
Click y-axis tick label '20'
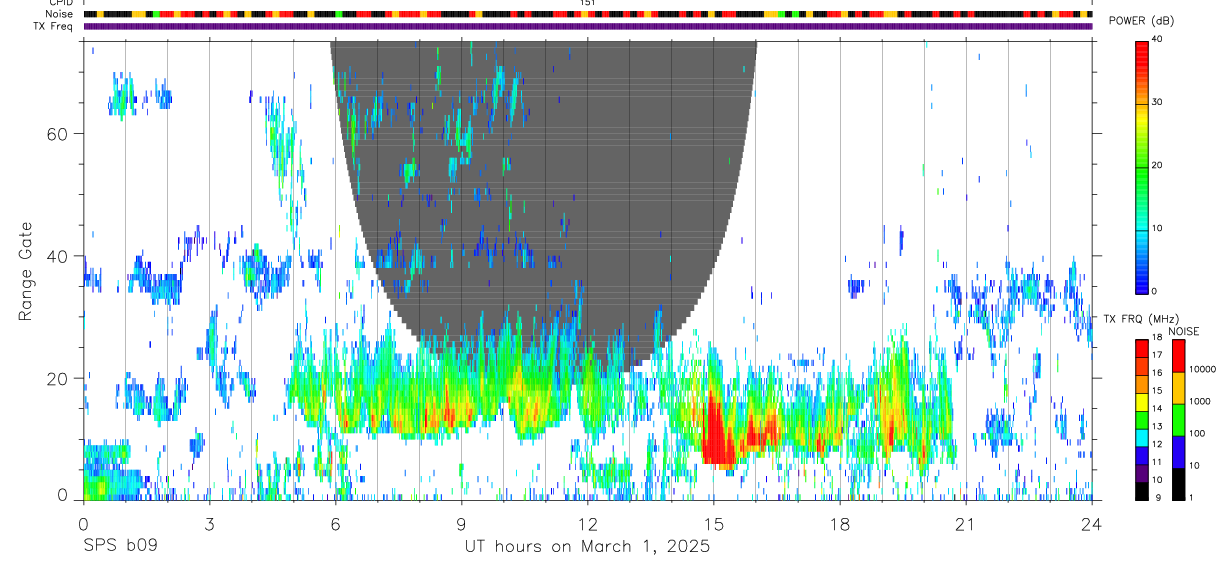pyautogui.click(x=60, y=378)
